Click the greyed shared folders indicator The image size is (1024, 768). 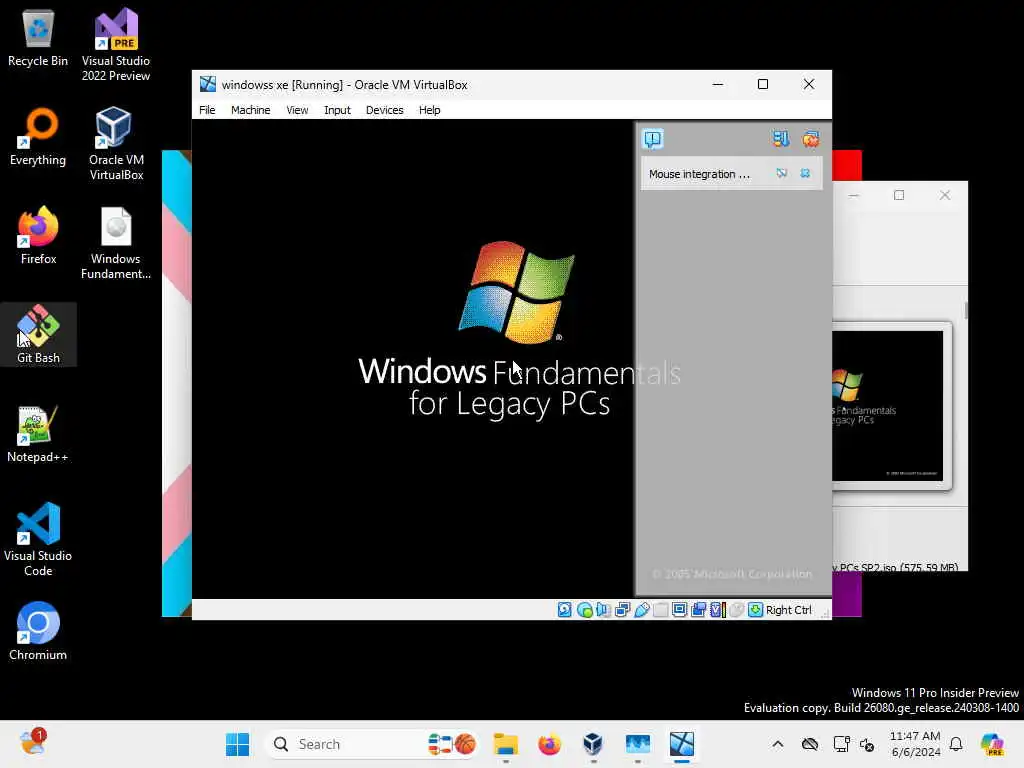coord(661,609)
